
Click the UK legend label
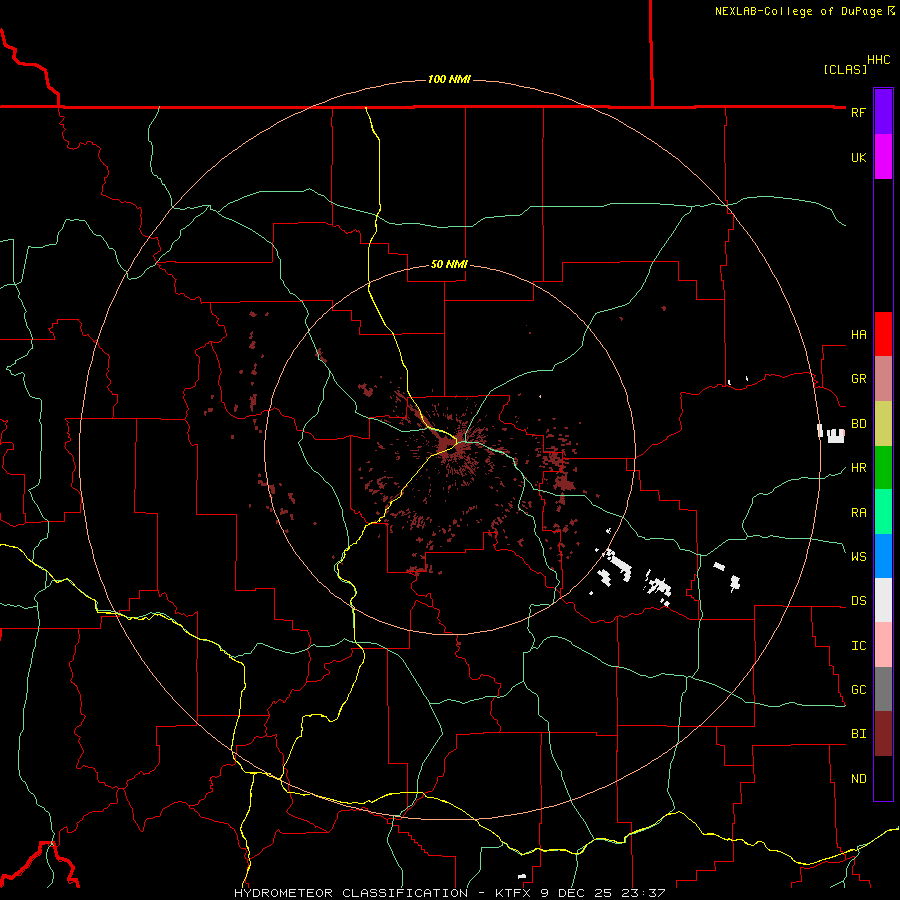(858, 157)
